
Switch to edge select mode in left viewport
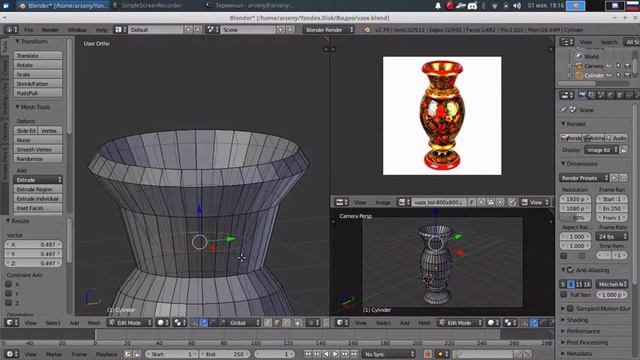click(x=277, y=323)
